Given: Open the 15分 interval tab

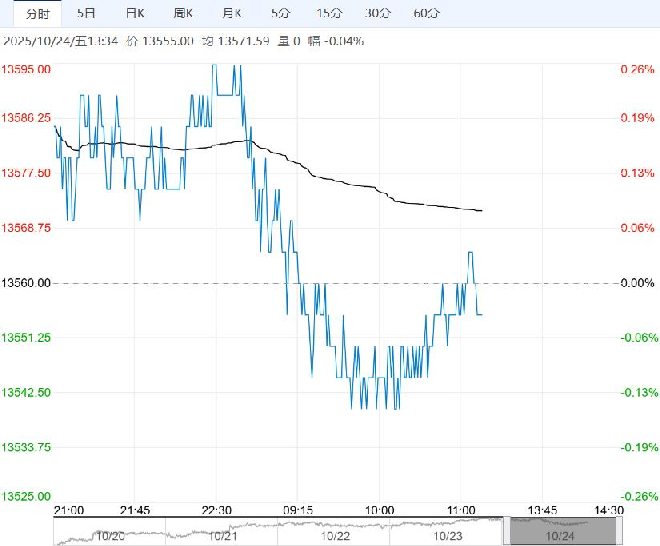Looking at the screenshot, I should coord(328,13).
